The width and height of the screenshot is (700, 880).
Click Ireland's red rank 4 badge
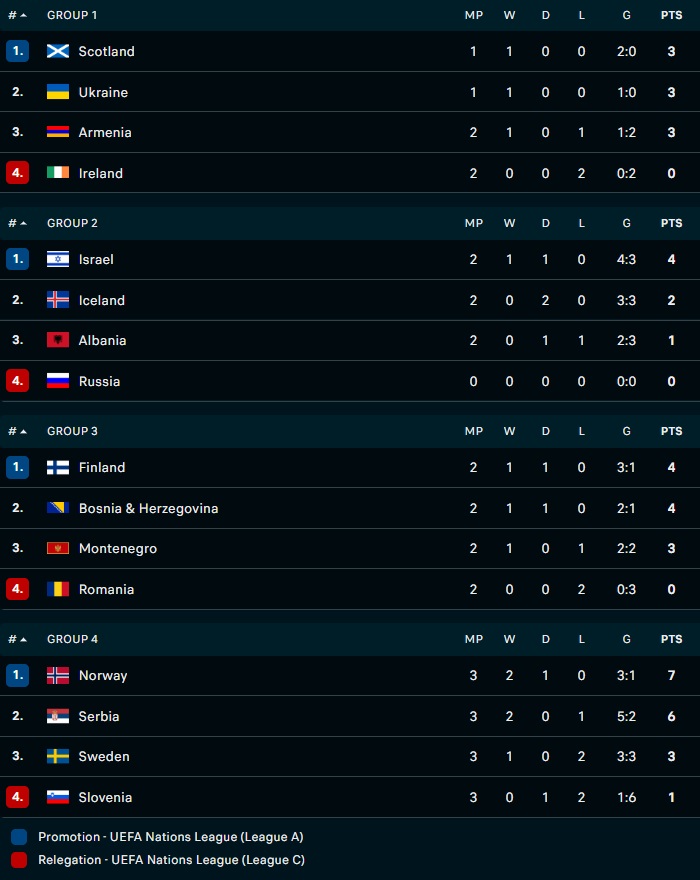[17, 173]
